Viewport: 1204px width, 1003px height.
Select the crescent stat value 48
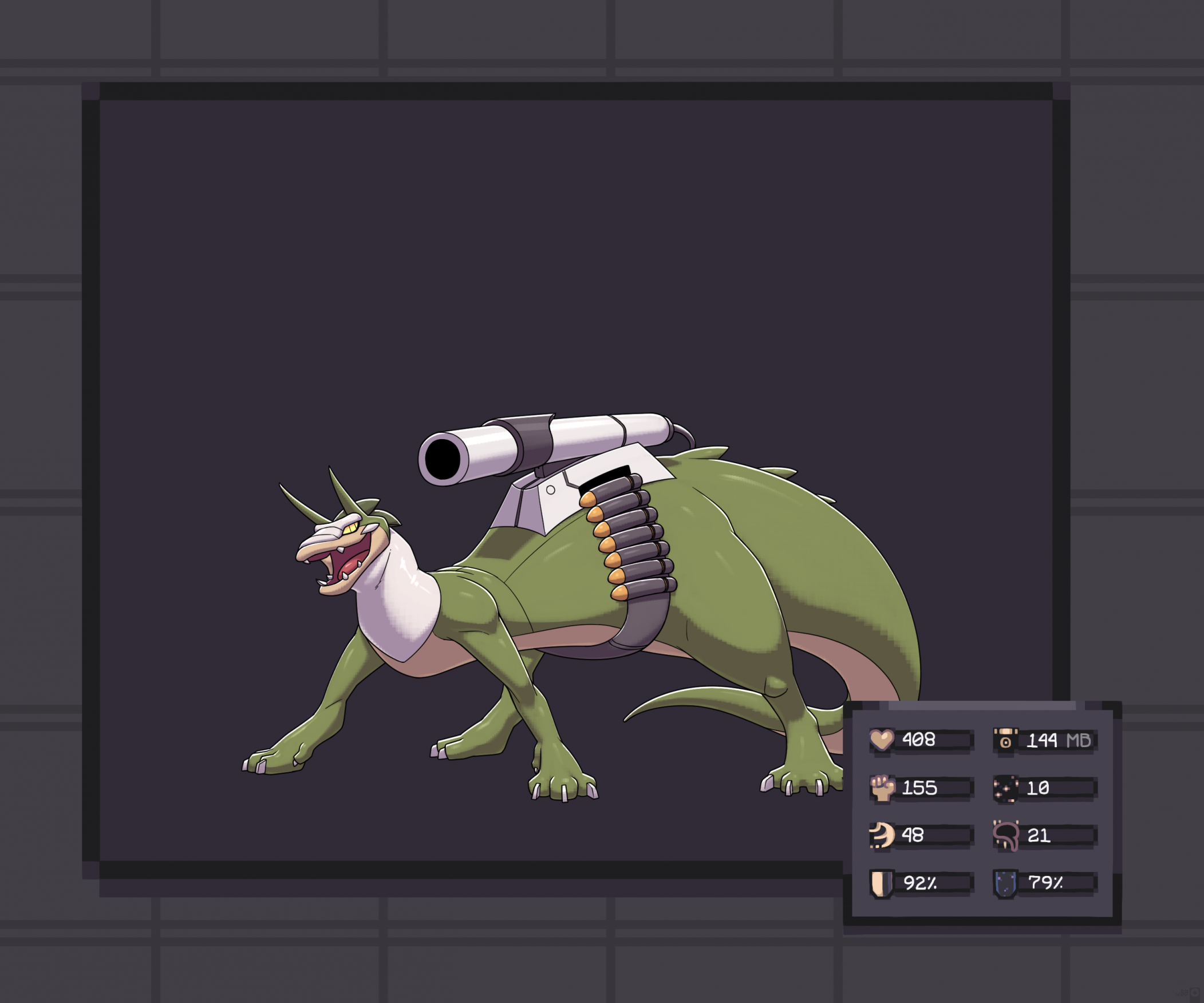[x=913, y=835]
